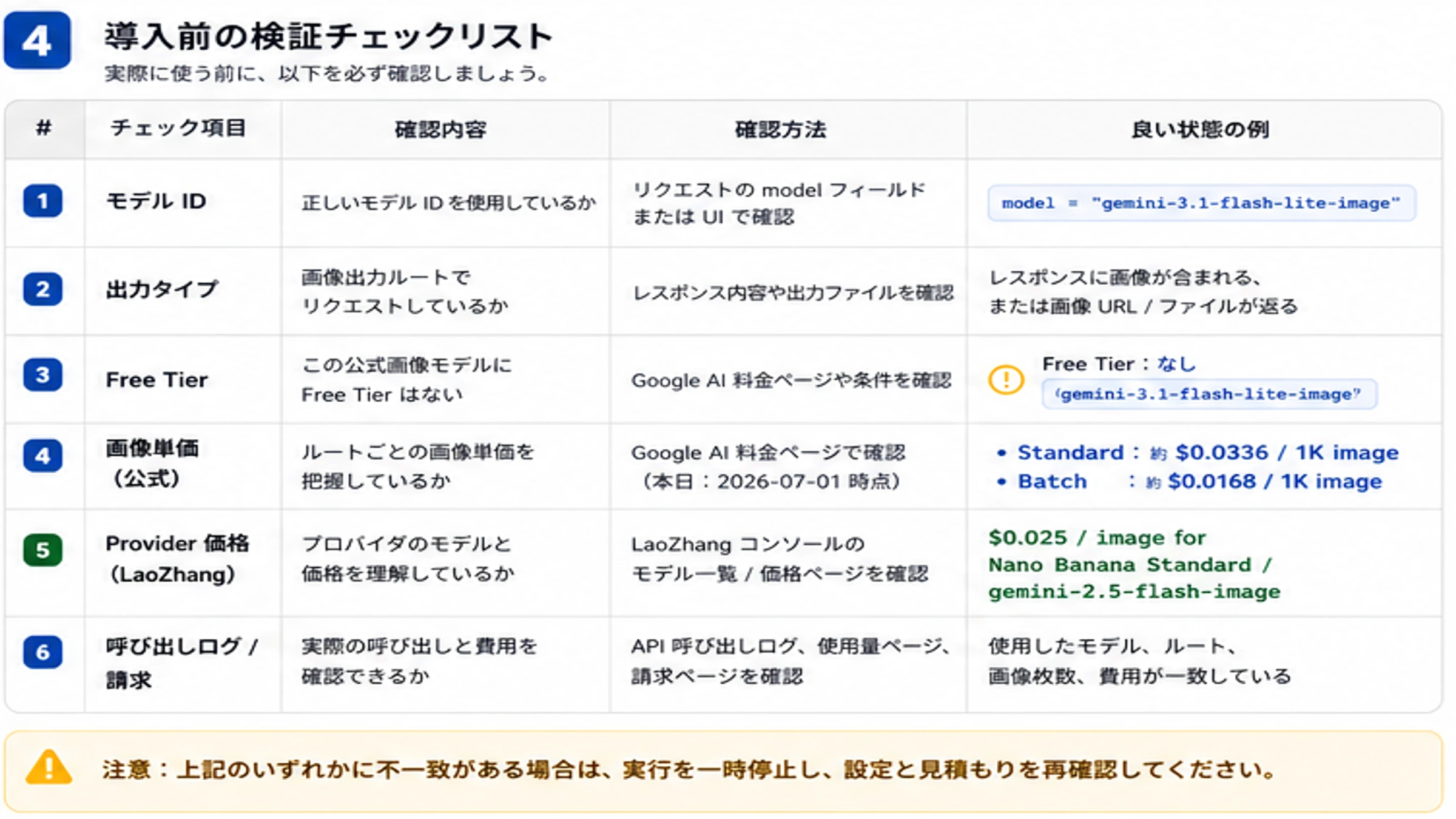Screen dimensions: 1456x819
Task: Click the orange exclamation circle icon in Free Tier row
Action: 1006,380
